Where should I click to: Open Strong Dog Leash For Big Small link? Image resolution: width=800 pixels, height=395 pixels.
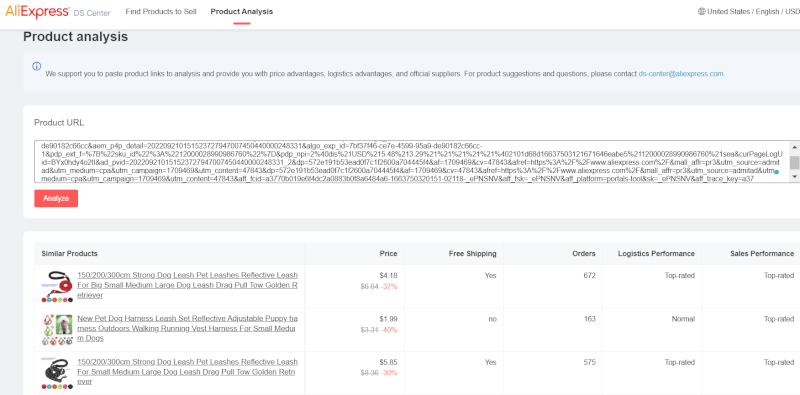coord(187,285)
